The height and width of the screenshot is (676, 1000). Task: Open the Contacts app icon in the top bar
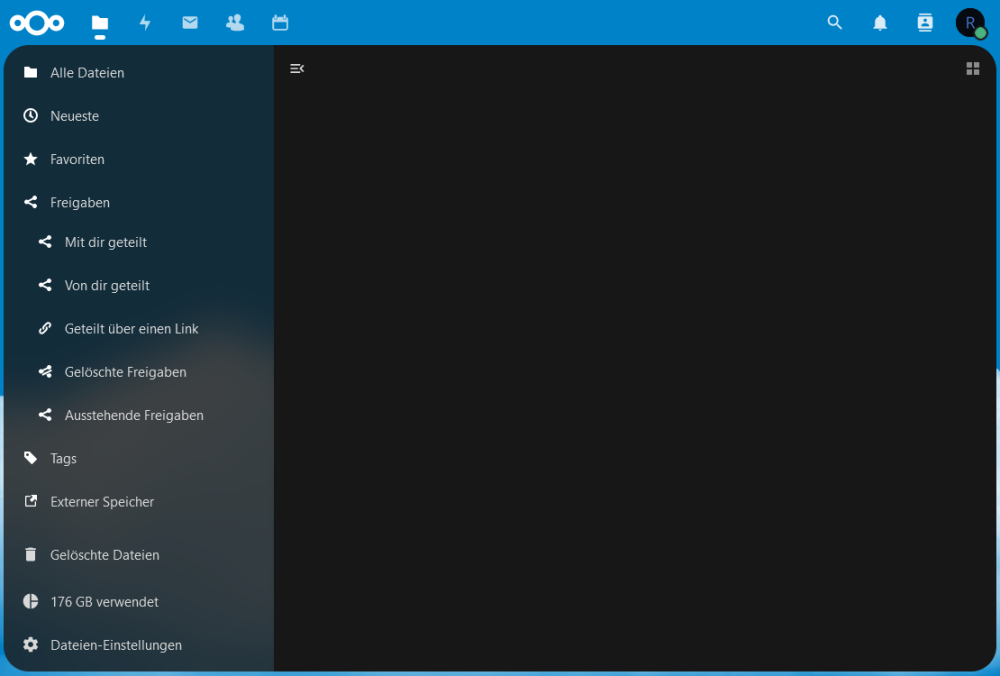[235, 23]
